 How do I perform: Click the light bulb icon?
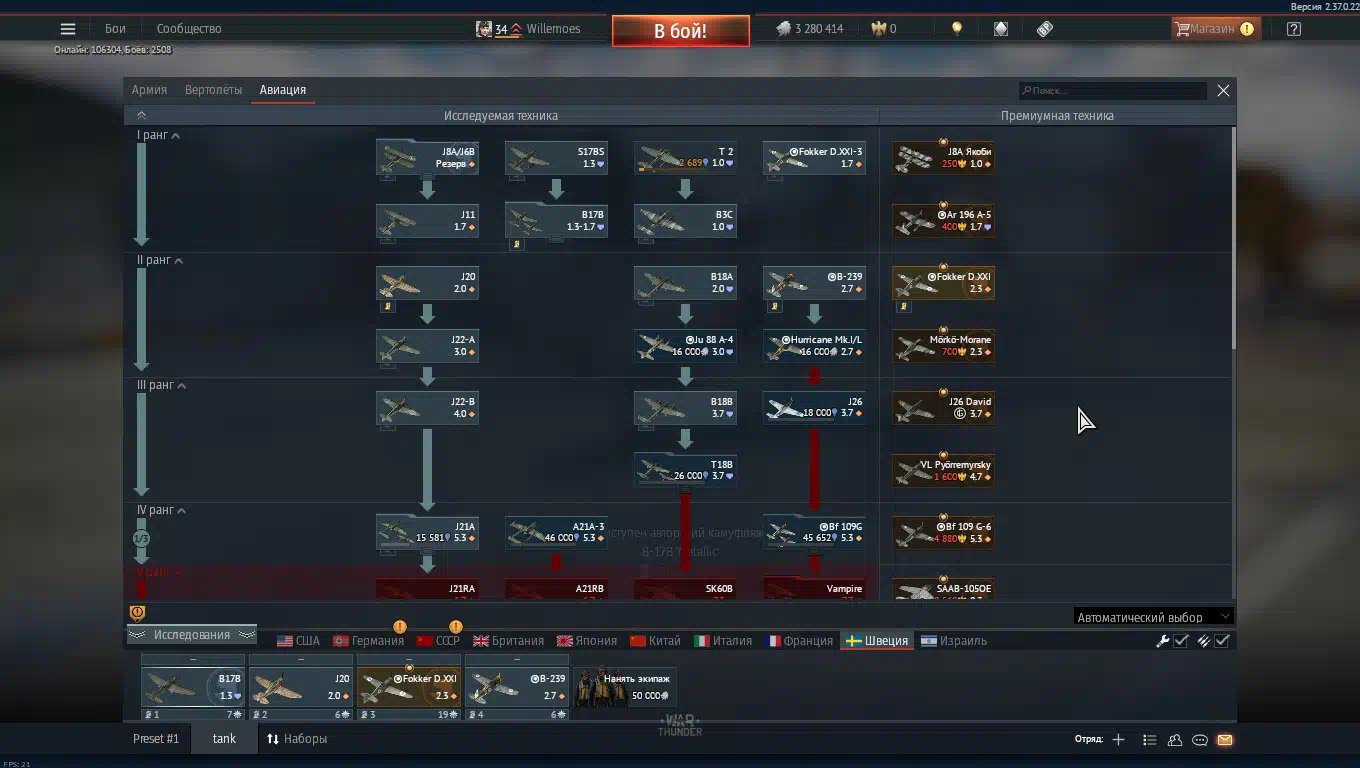957,29
